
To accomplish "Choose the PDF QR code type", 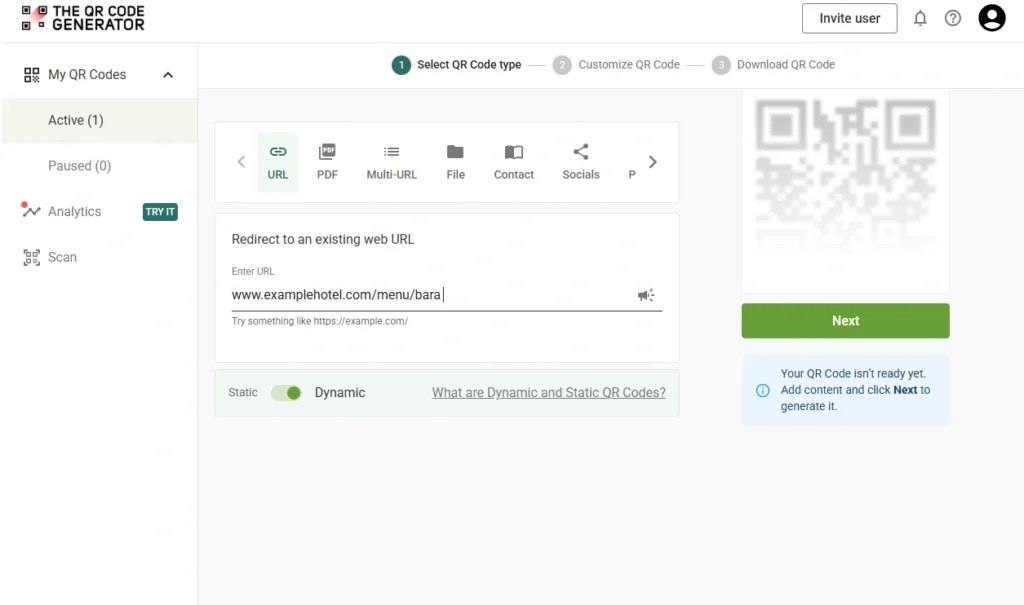I will click(x=327, y=162).
